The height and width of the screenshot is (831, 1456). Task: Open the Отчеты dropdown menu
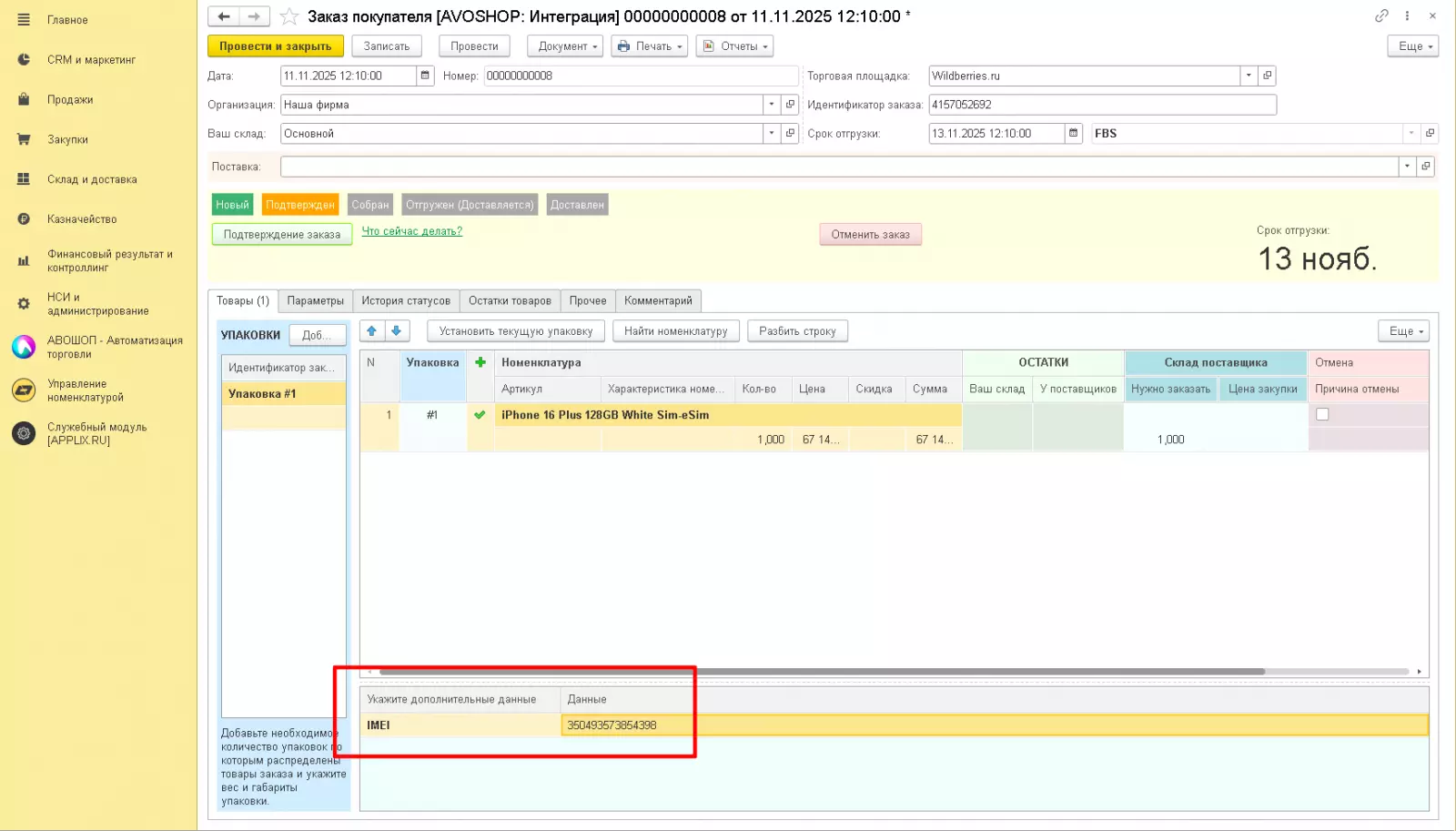coord(734,46)
